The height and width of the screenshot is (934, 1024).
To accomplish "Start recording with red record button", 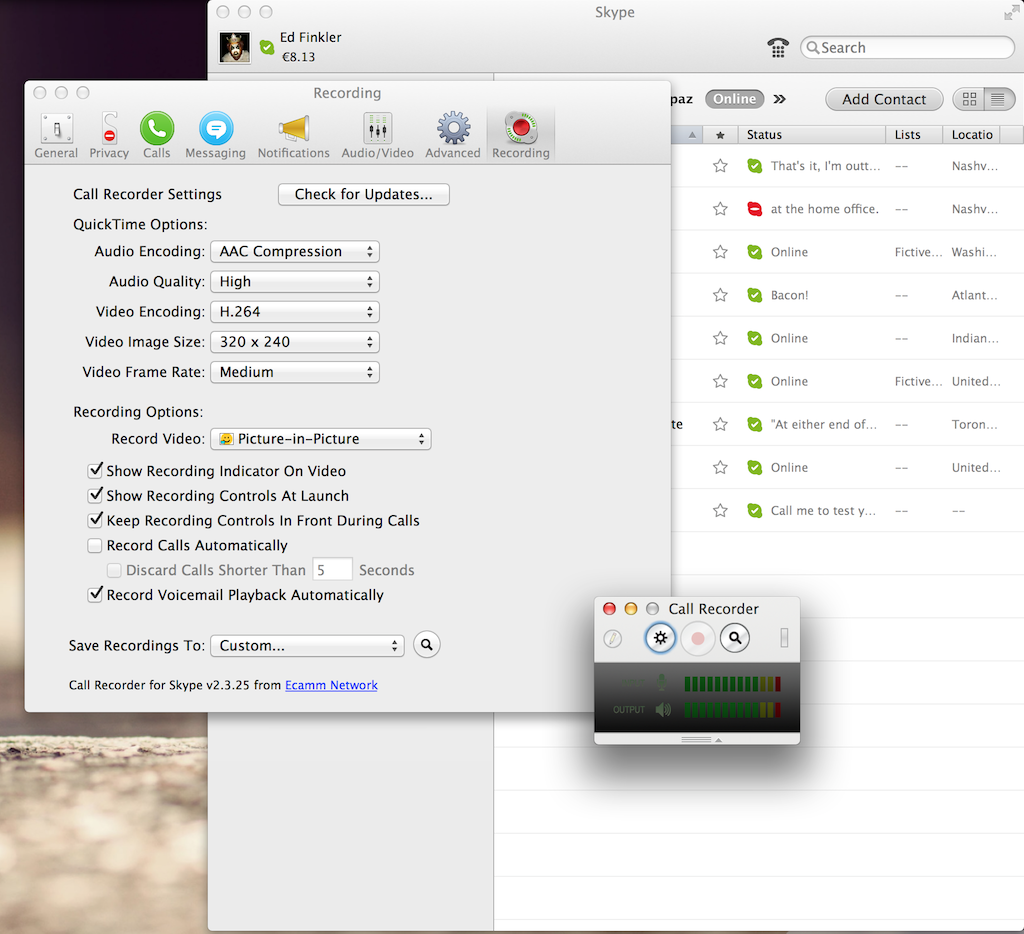I will [697, 637].
